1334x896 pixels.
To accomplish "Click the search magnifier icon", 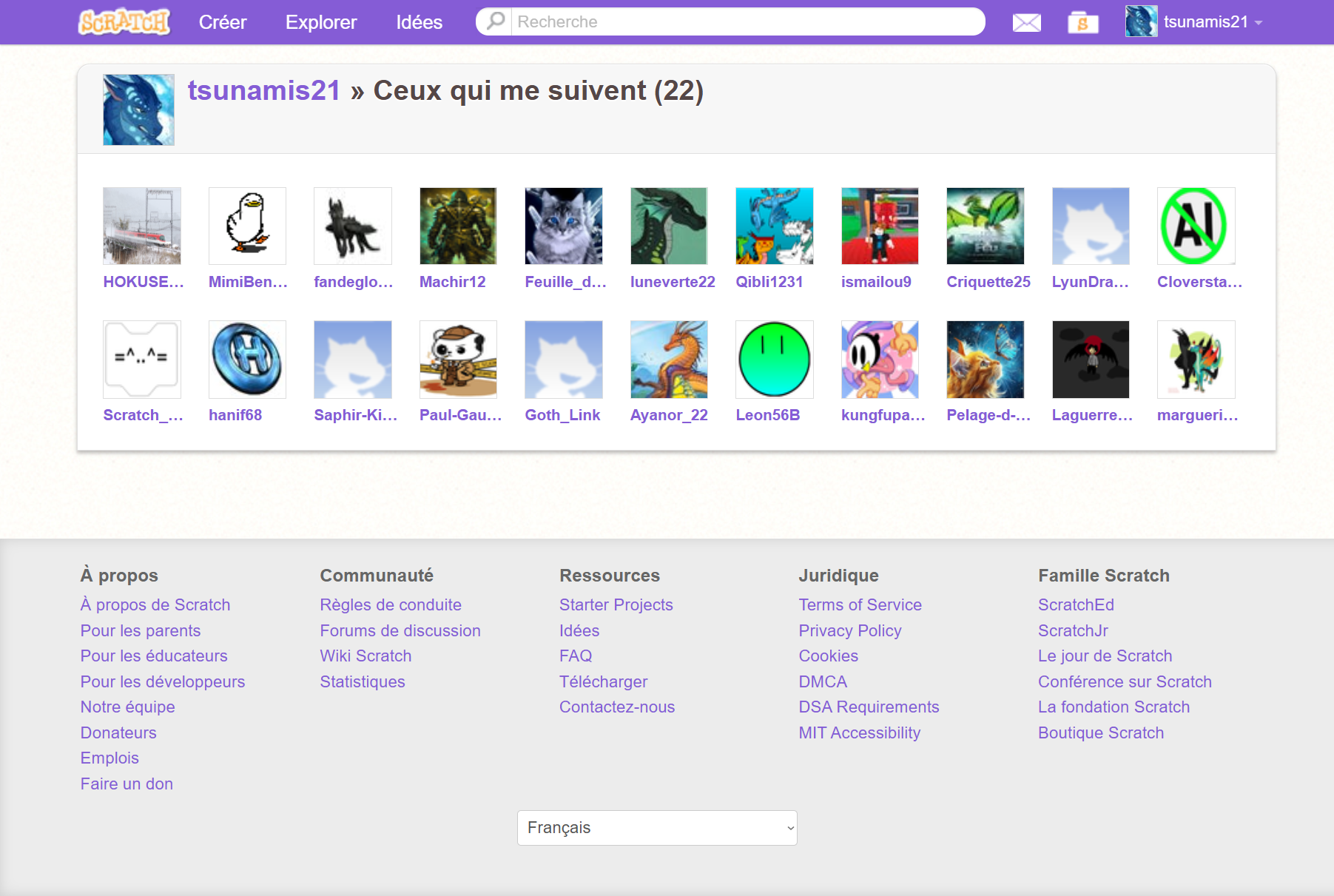I will [x=495, y=21].
